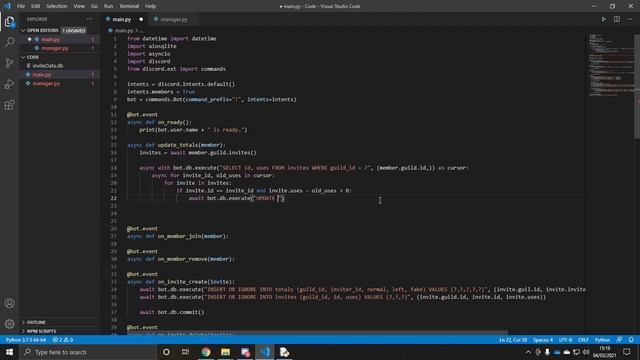Click line number 22 in the gutter
Image resolution: width=640 pixels, height=360 pixels.
(x=113, y=198)
